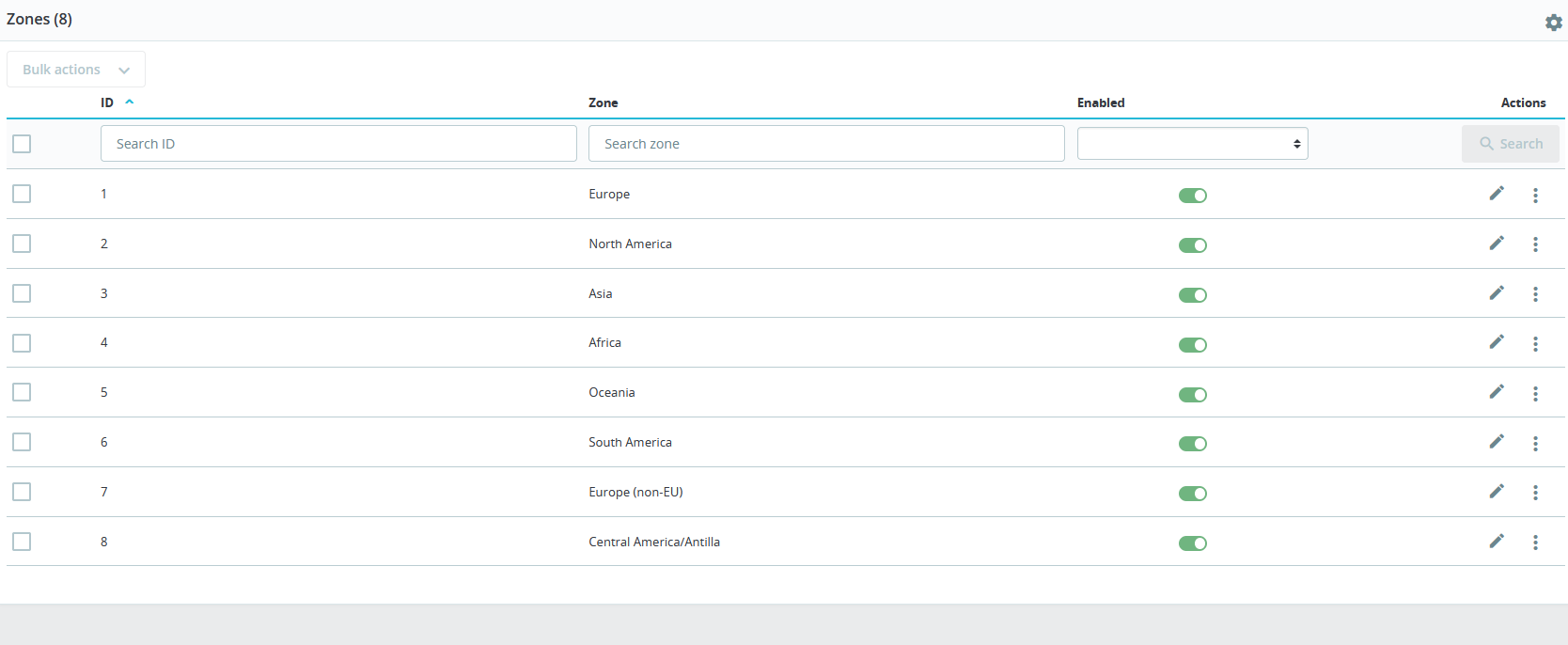Open more actions menu for Asia row
Image resolution: width=1568 pixels, height=645 pixels.
click(1535, 294)
